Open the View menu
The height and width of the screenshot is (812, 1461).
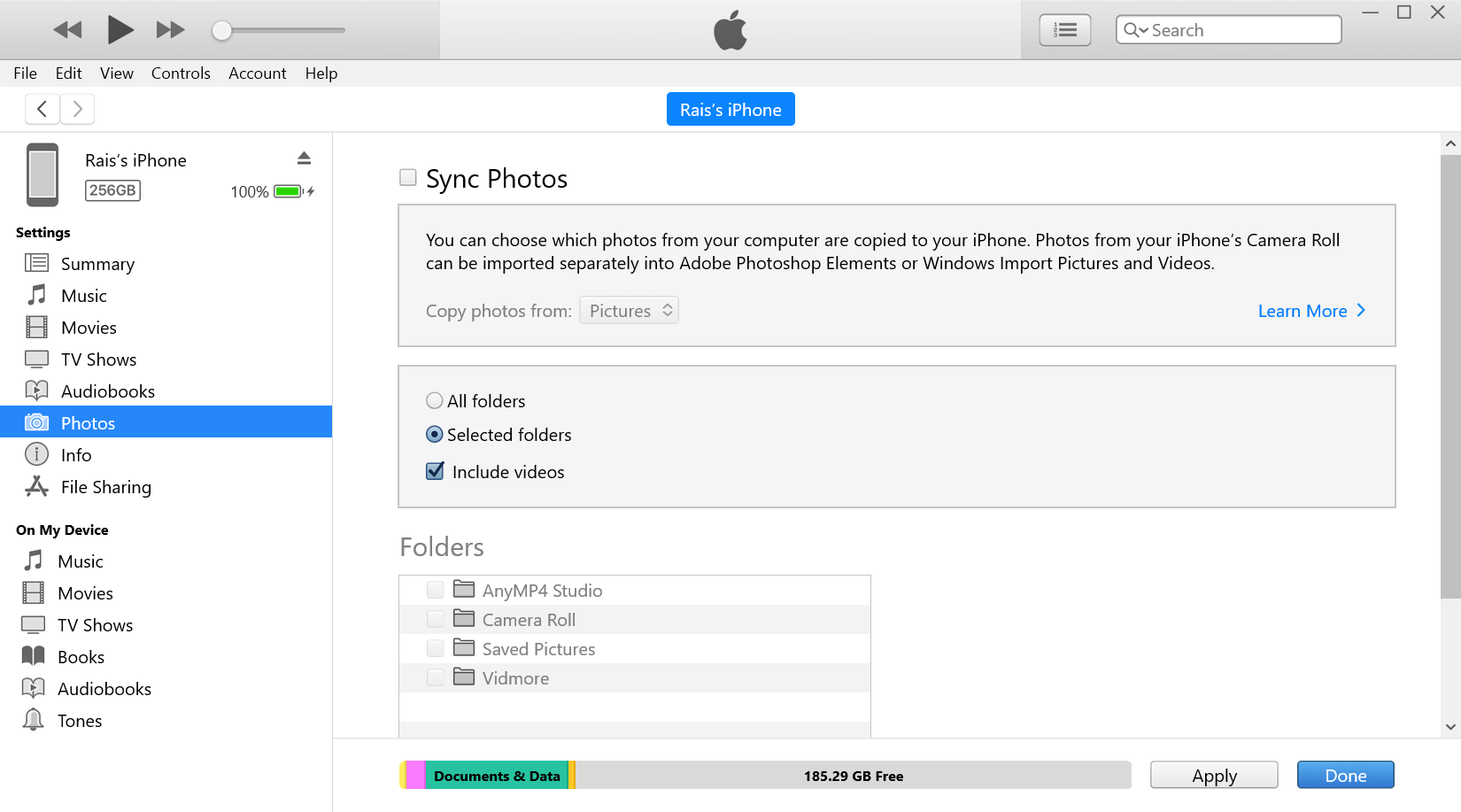tap(117, 73)
